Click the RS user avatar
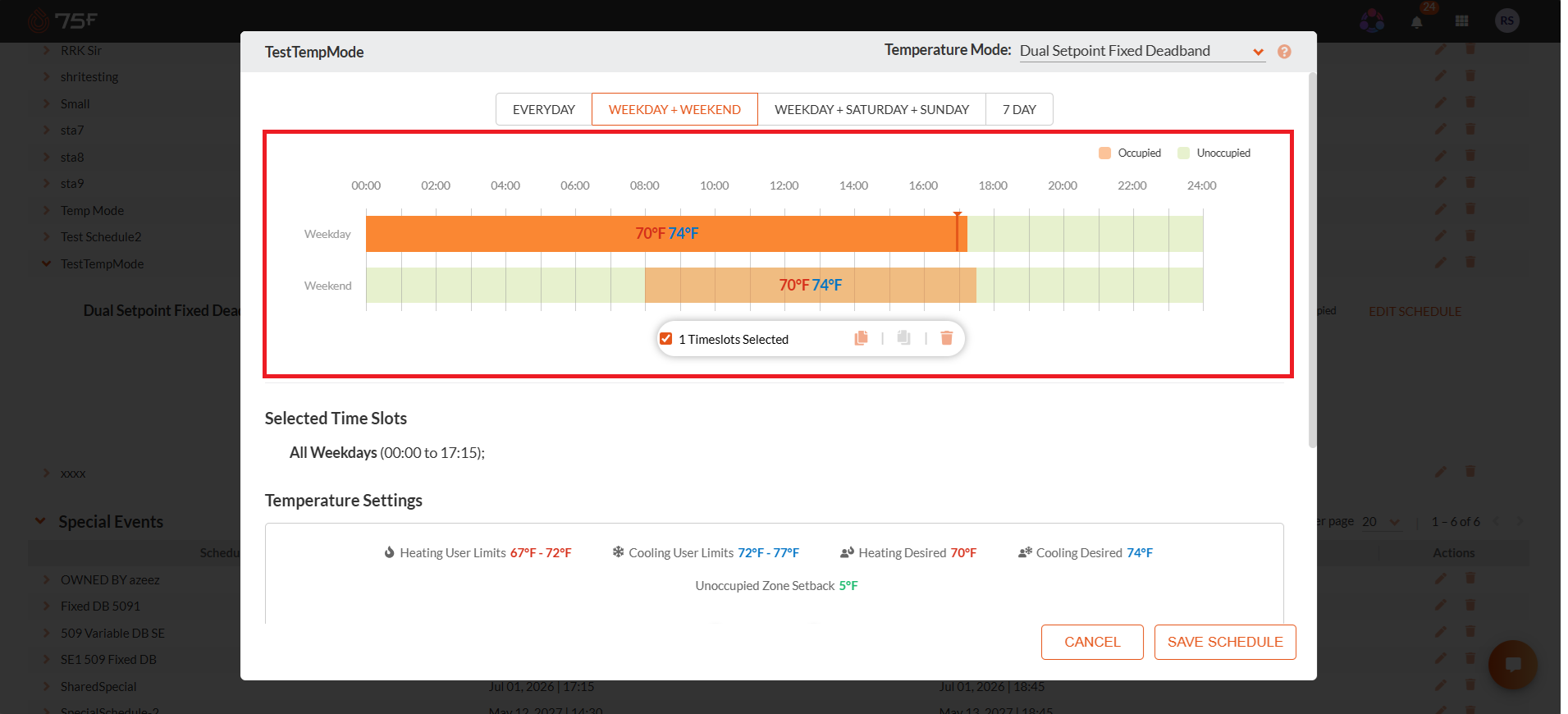 tap(1506, 21)
